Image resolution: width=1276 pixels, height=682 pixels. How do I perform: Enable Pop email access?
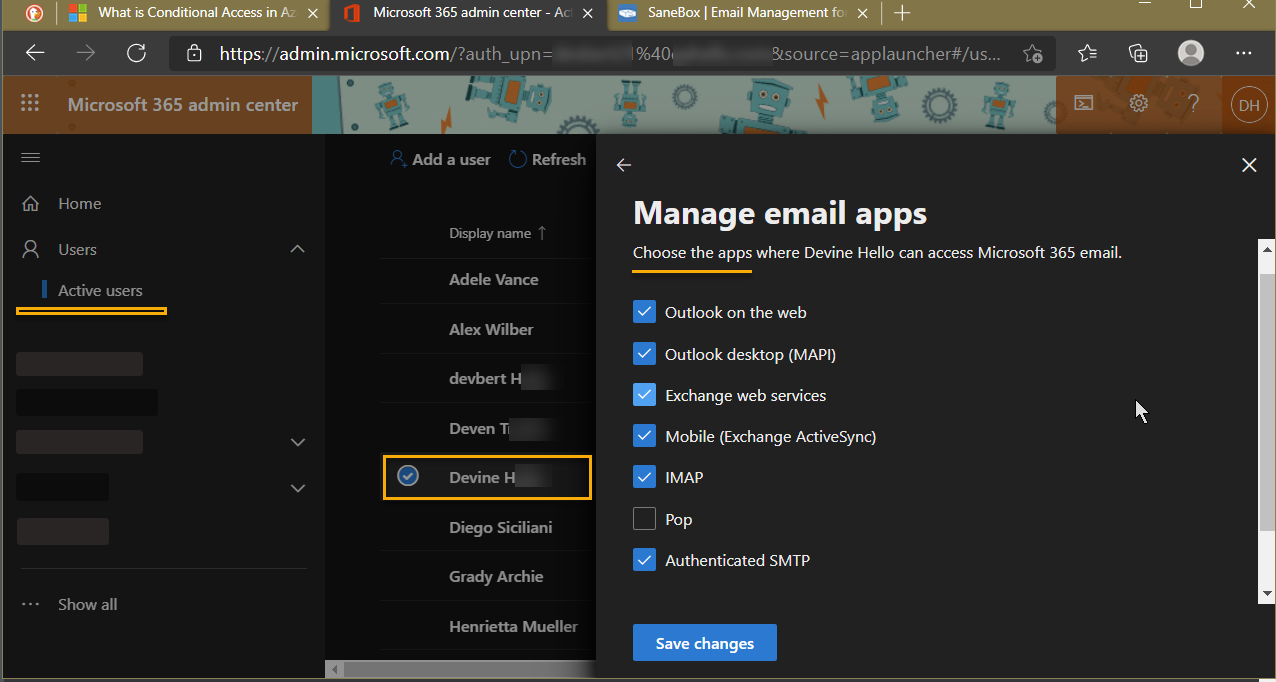point(644,518)
